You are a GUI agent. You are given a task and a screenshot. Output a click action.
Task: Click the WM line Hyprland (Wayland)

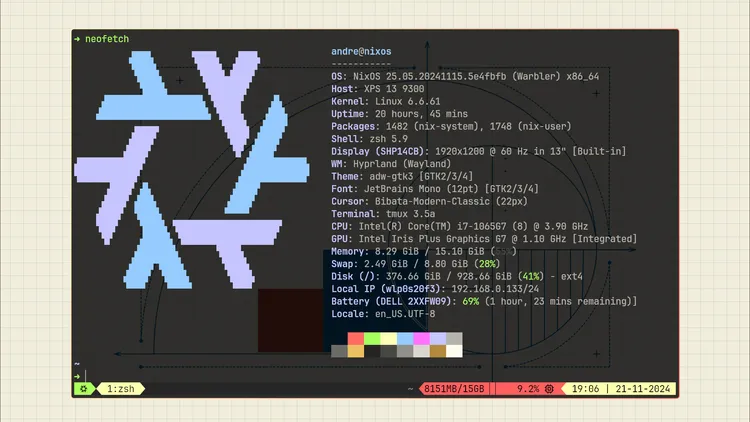tap(391, 164)
